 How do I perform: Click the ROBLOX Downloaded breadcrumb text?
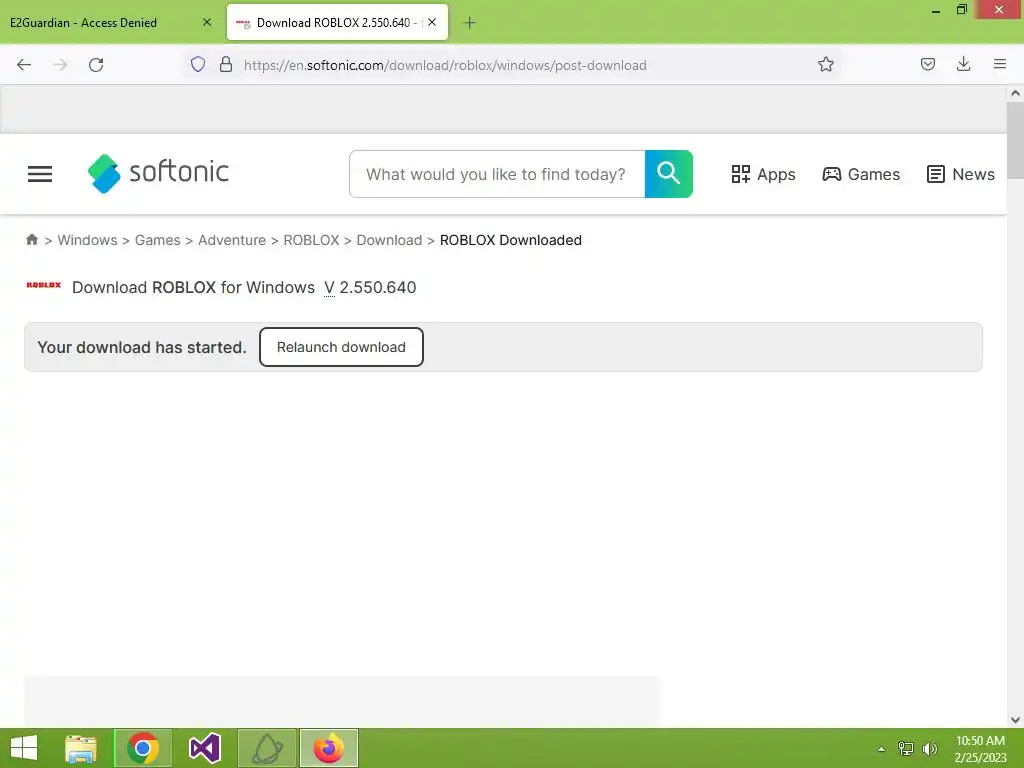point(511,240)
